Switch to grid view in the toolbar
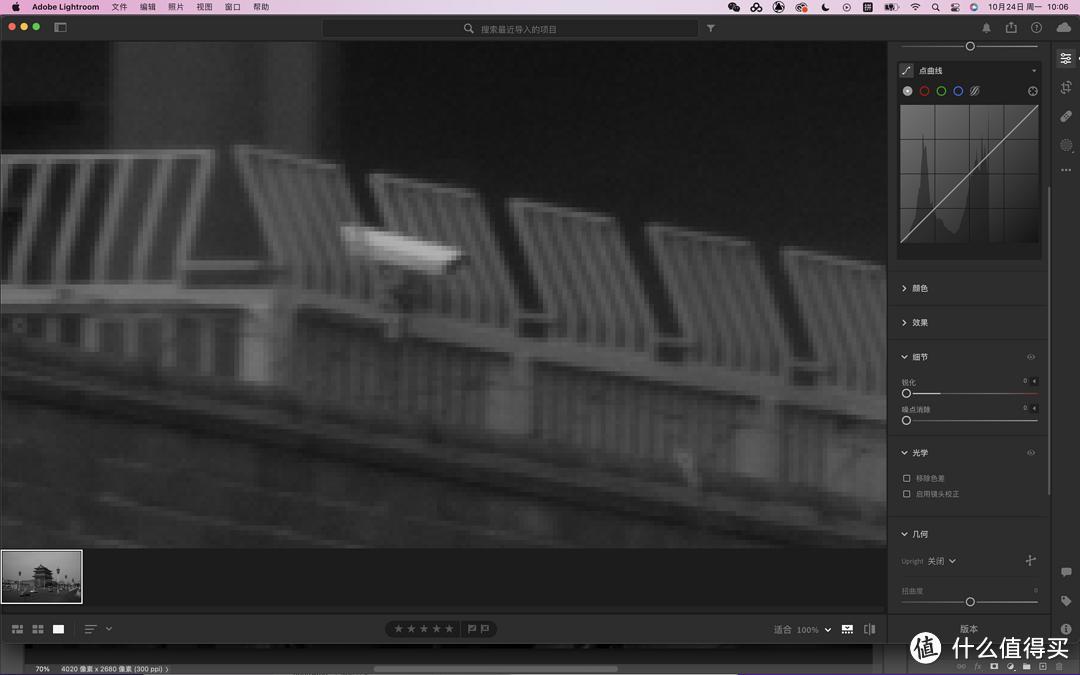Viewport: 1080px width, 675px height. 37,628
